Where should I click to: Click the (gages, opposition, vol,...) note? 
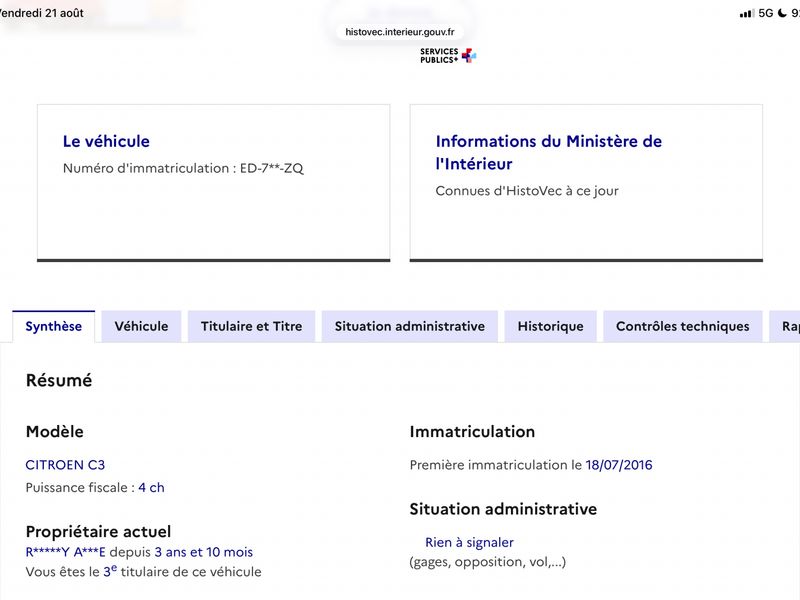click(x=488, y=562)
